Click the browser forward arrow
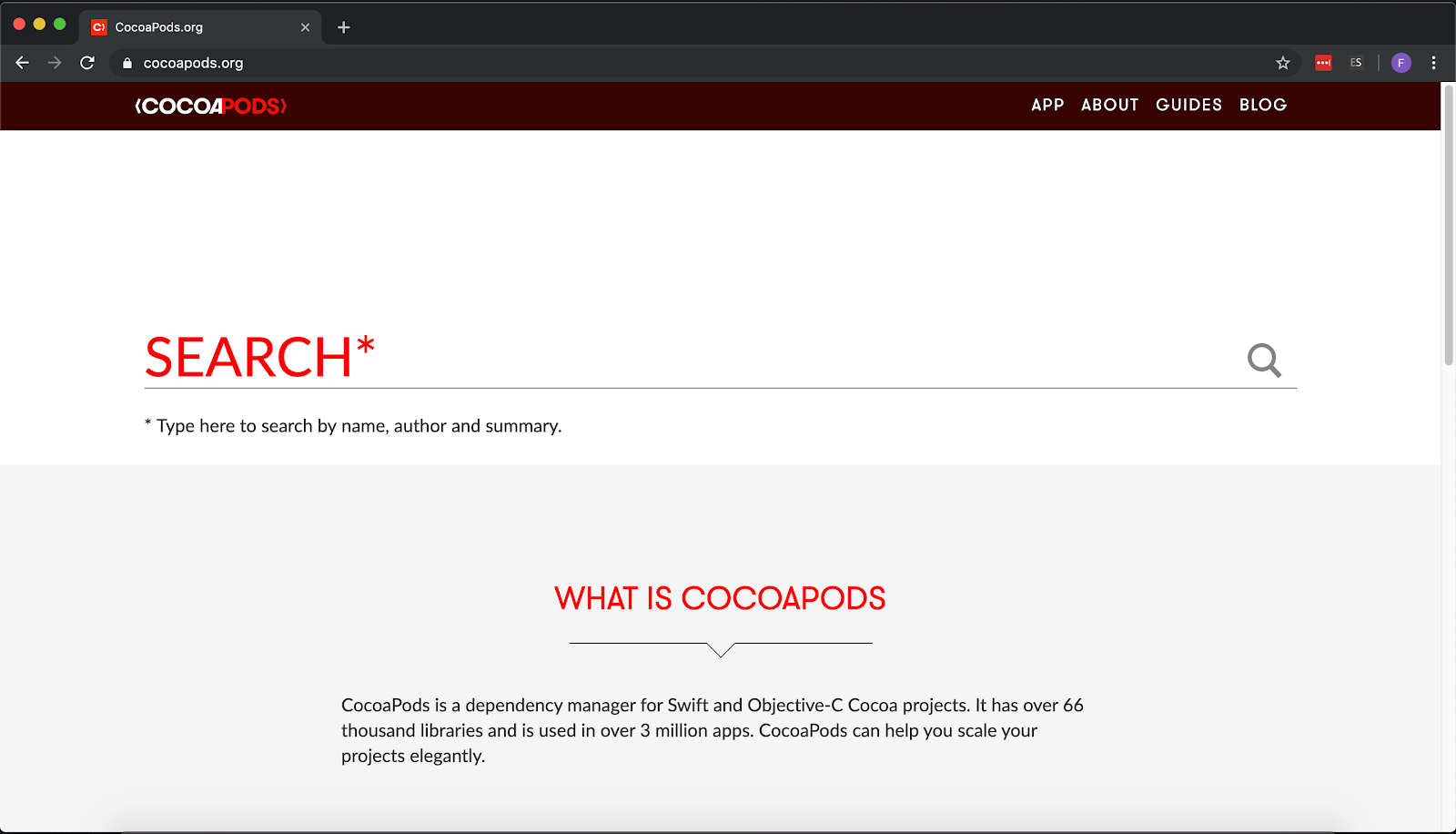The width and height of the screenshot is (1456, 834). [x=55, y=63]
